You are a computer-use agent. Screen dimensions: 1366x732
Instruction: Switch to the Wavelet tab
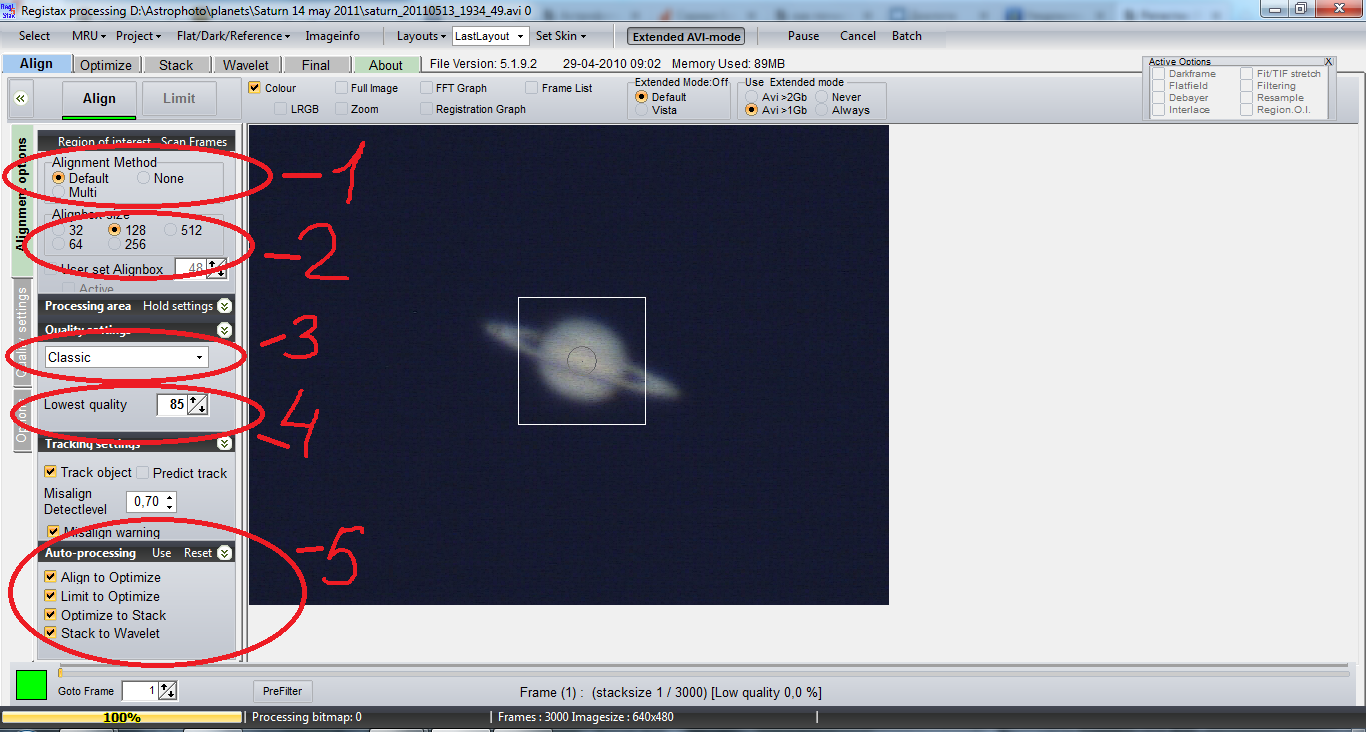pos(245,65)
